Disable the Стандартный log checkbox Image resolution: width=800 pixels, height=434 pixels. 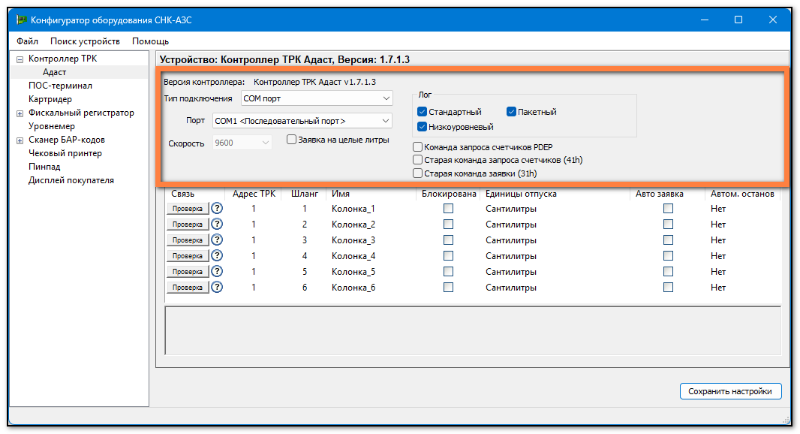coord(423,111)
